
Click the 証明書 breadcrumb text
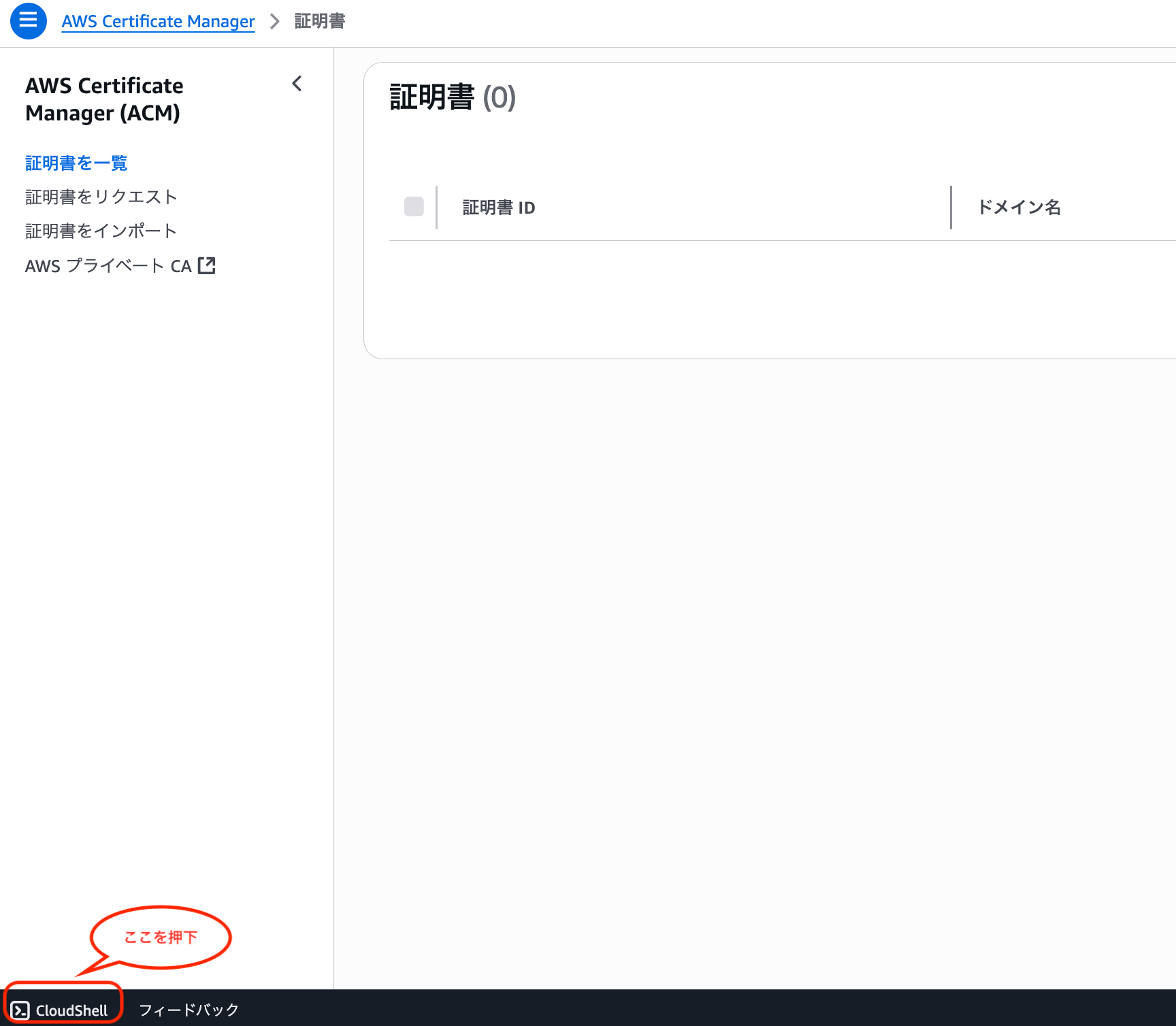click(x=320, y=22)
